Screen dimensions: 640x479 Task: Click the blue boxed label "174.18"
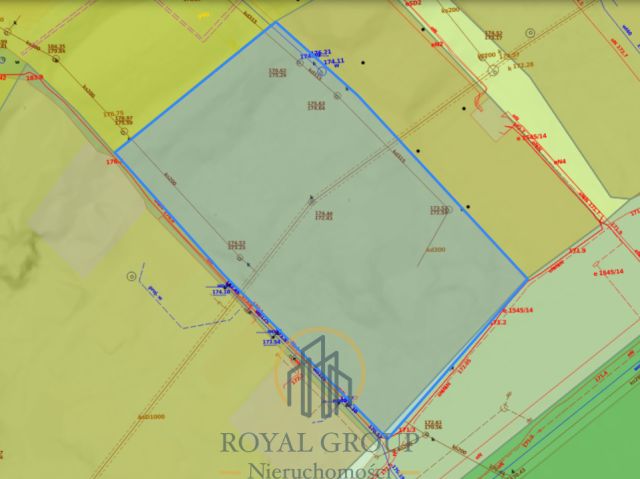pyautogui.click(x=221, y=292)
